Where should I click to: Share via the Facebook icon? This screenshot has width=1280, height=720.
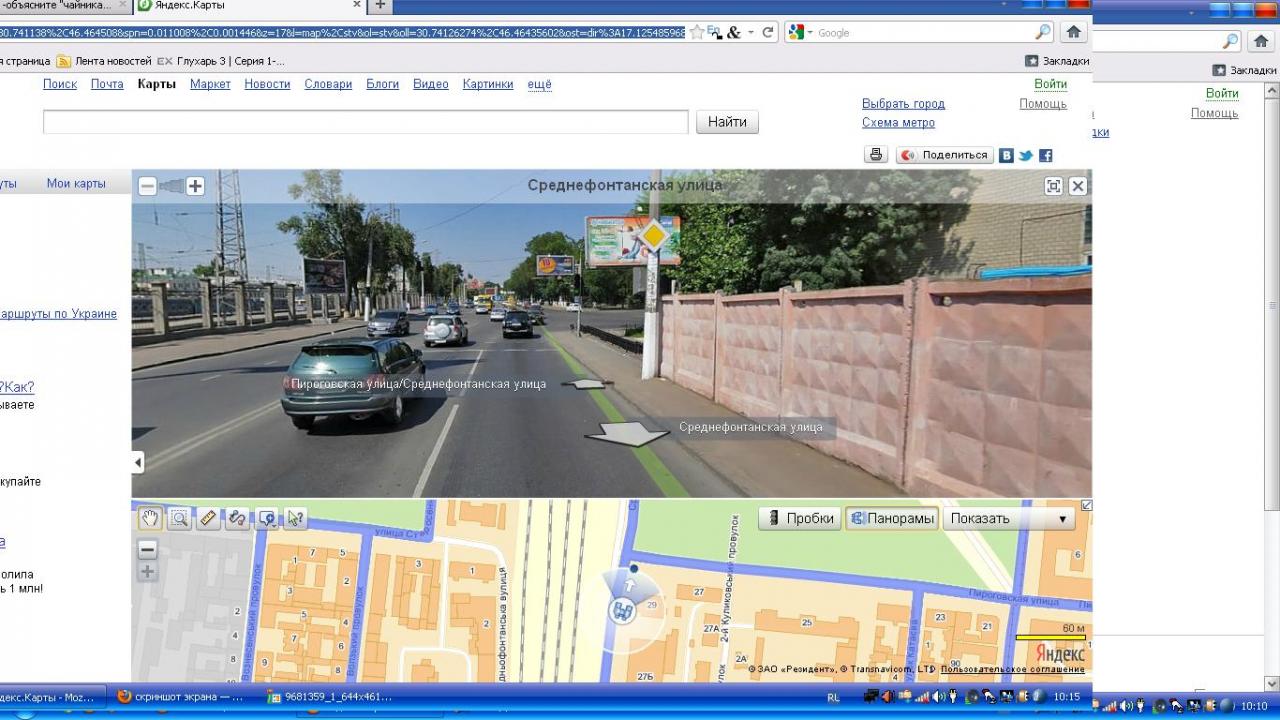1045,156
